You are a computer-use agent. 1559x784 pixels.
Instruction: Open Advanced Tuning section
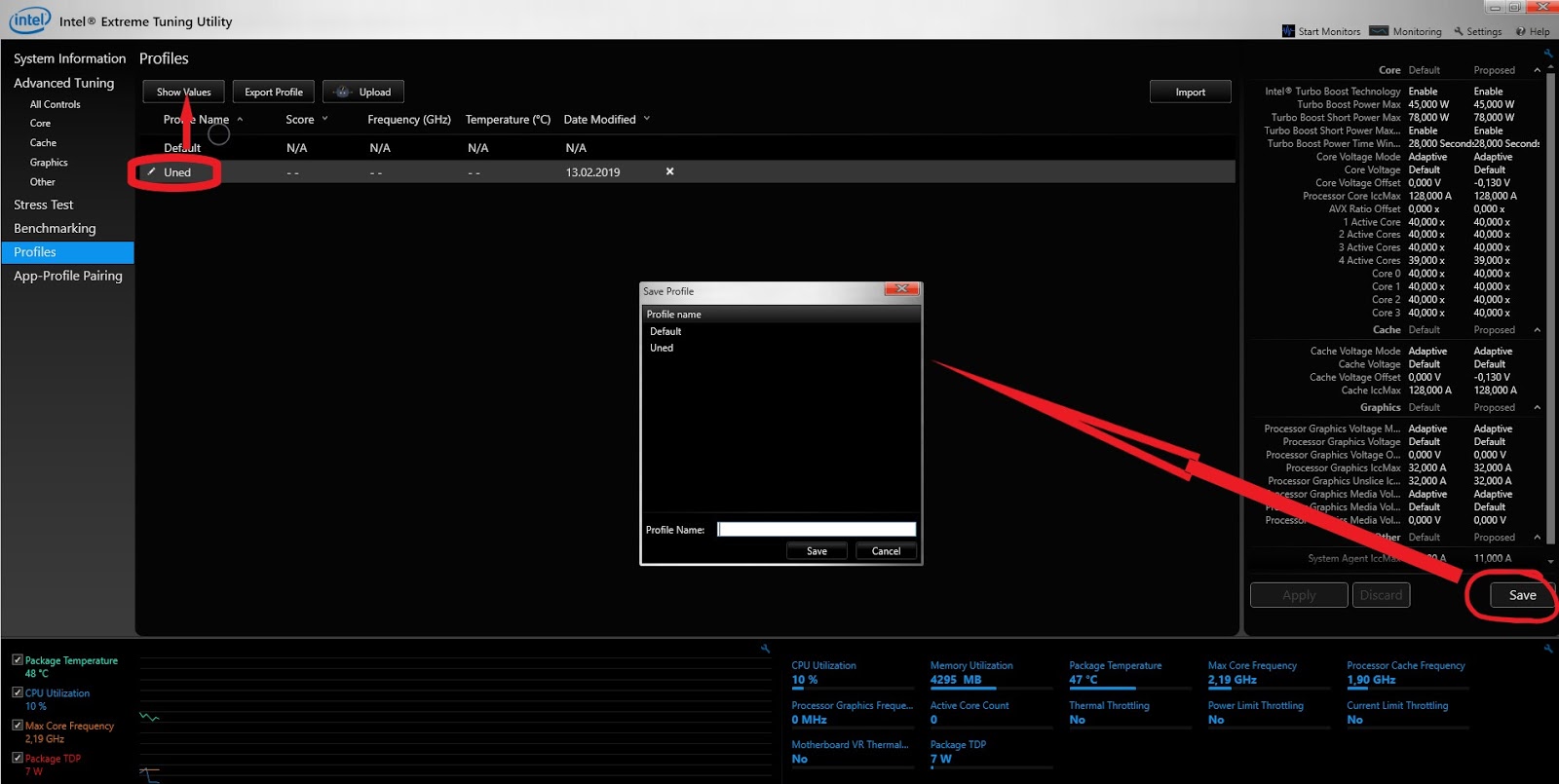pos(64,83)
